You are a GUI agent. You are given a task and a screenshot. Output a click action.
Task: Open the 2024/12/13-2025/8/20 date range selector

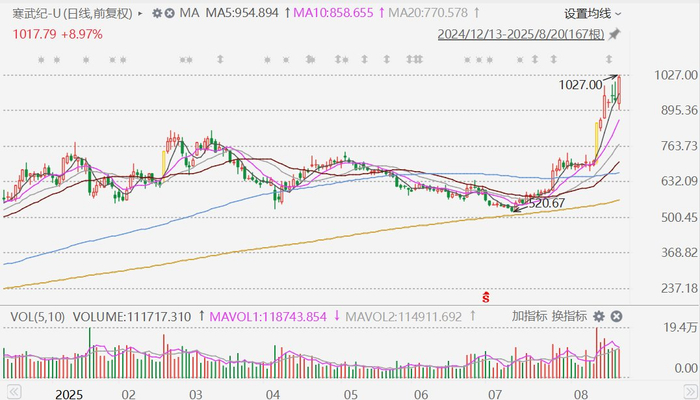pyautogui.click(x=521, y=34)
